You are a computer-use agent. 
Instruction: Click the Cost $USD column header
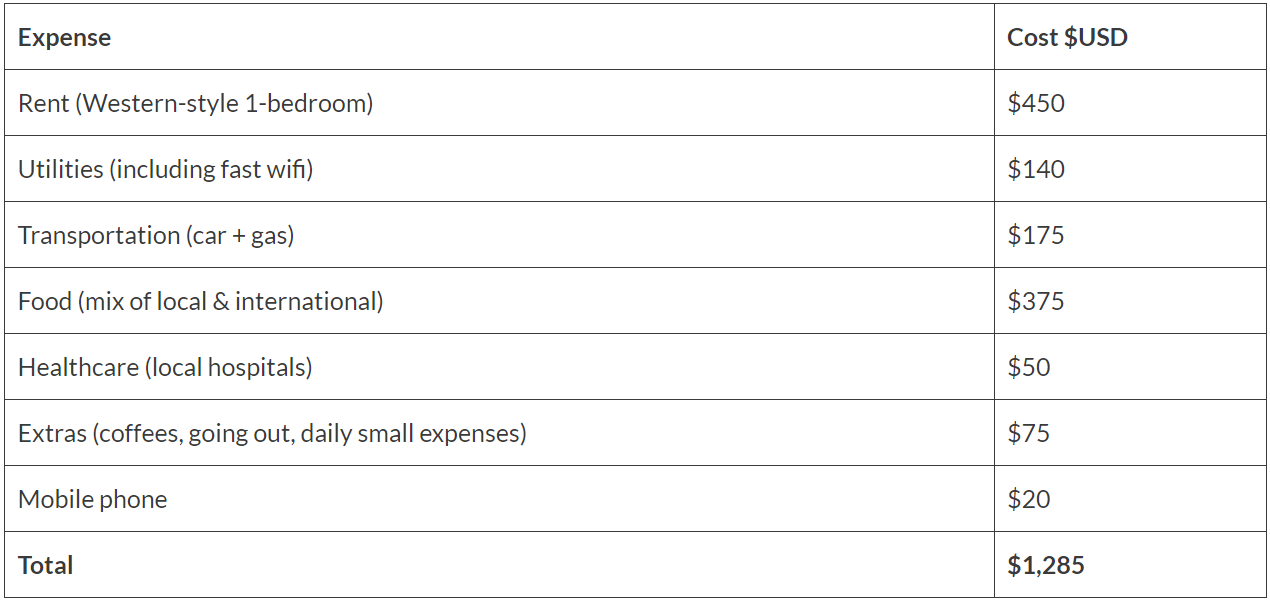tap(1067, 38)
